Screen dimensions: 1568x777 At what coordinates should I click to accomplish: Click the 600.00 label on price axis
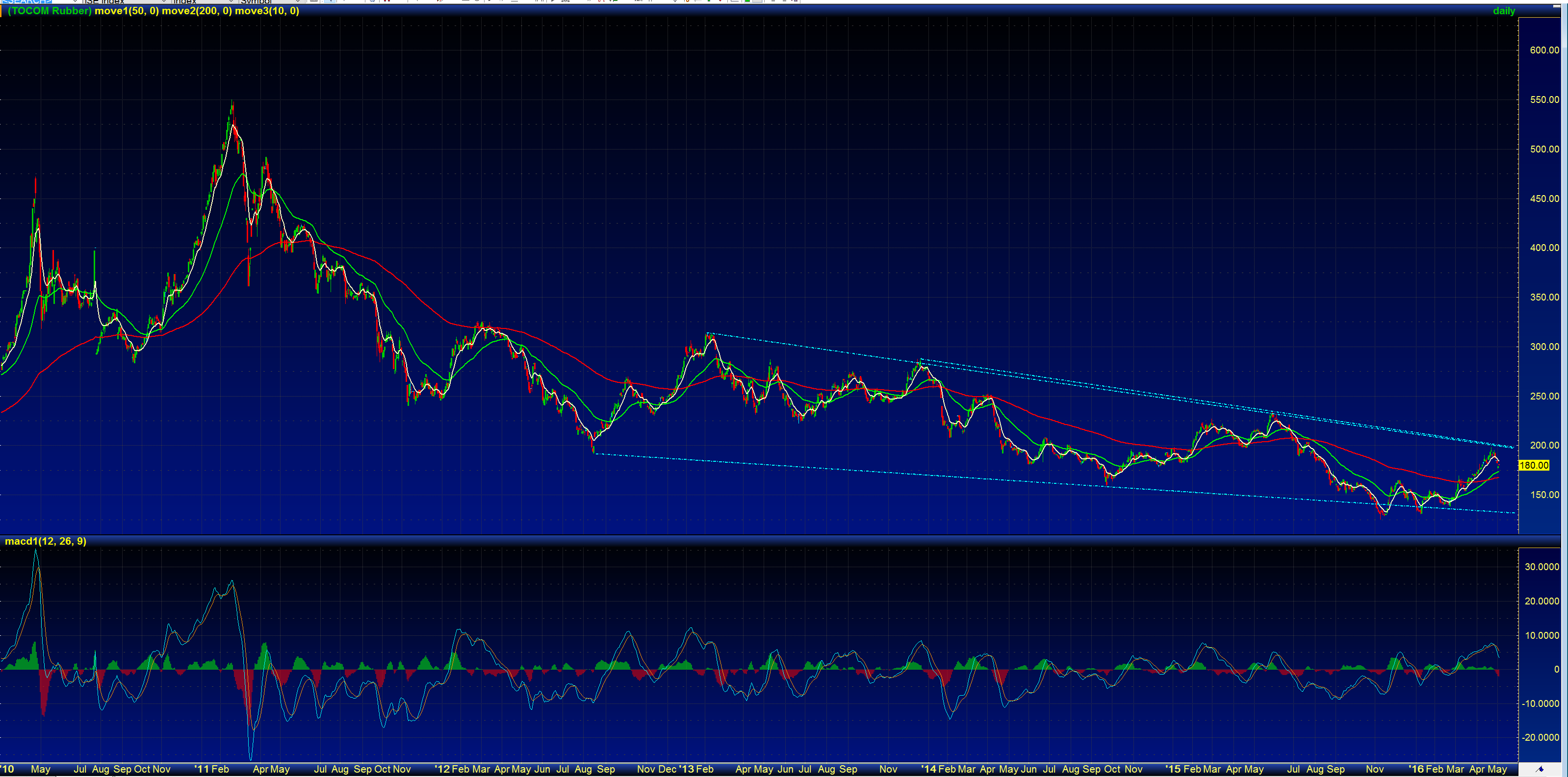pos(1544,50)
